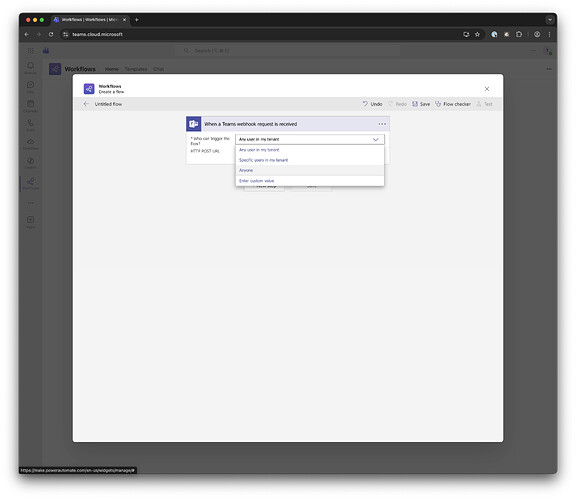Viewport: 576px width, 499px height.
Task: Click 'When a Teams webhook request is received' header
Action: click(x=251, y=124)
